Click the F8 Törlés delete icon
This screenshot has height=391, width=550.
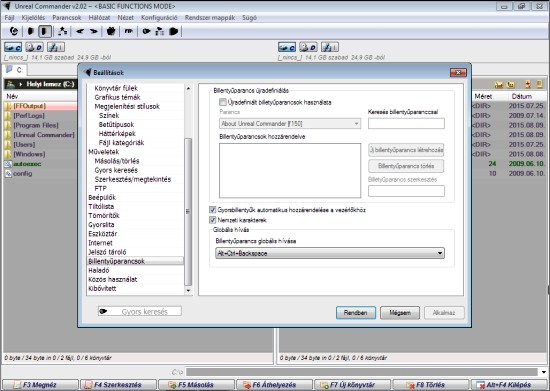[409, 385]
